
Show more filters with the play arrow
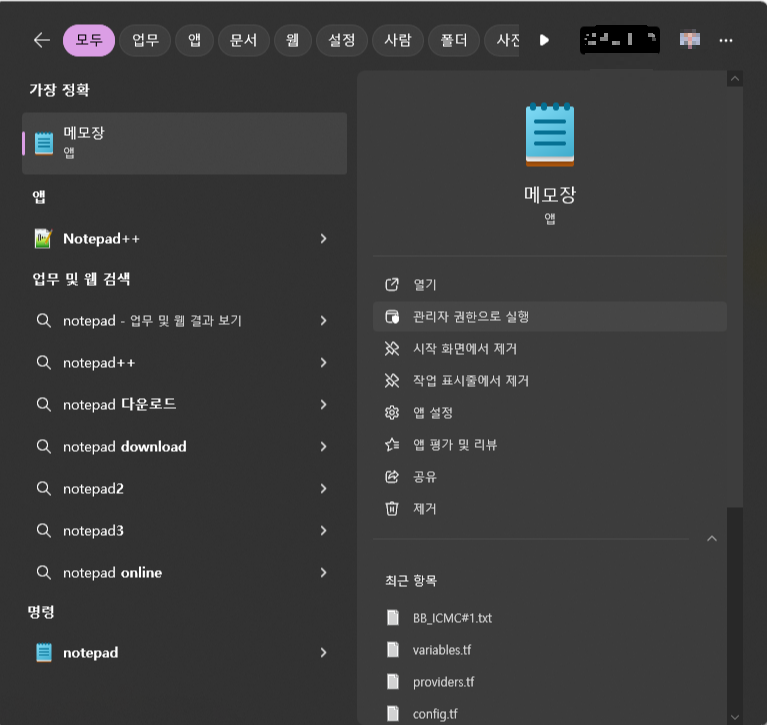(x=544, y=40)
